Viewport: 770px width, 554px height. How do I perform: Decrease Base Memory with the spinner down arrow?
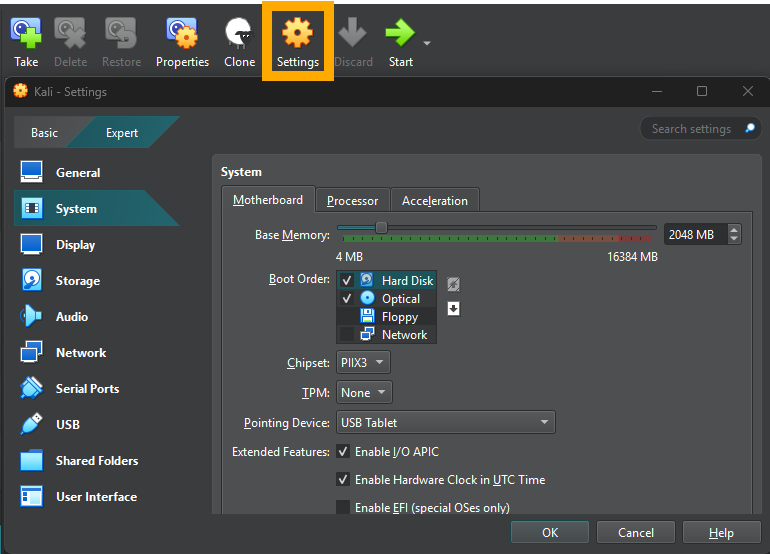pos(734,239)
